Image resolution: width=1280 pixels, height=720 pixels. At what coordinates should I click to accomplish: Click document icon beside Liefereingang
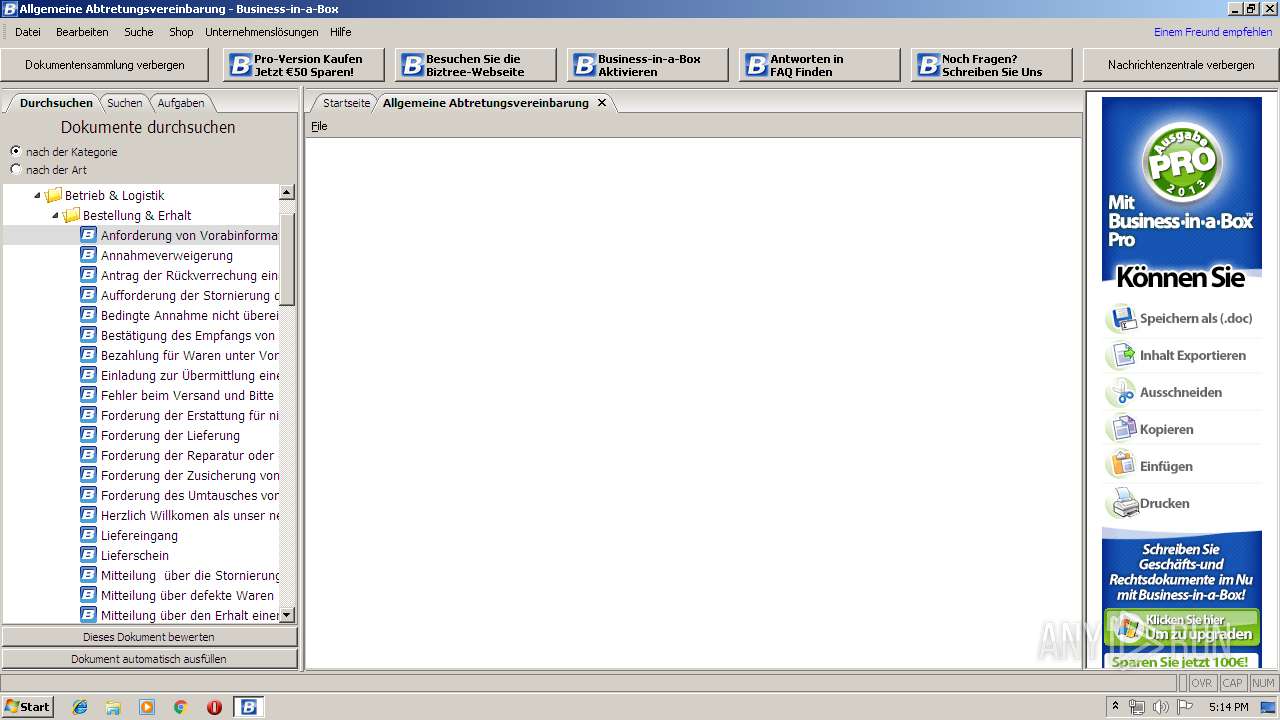coord(88,535)
